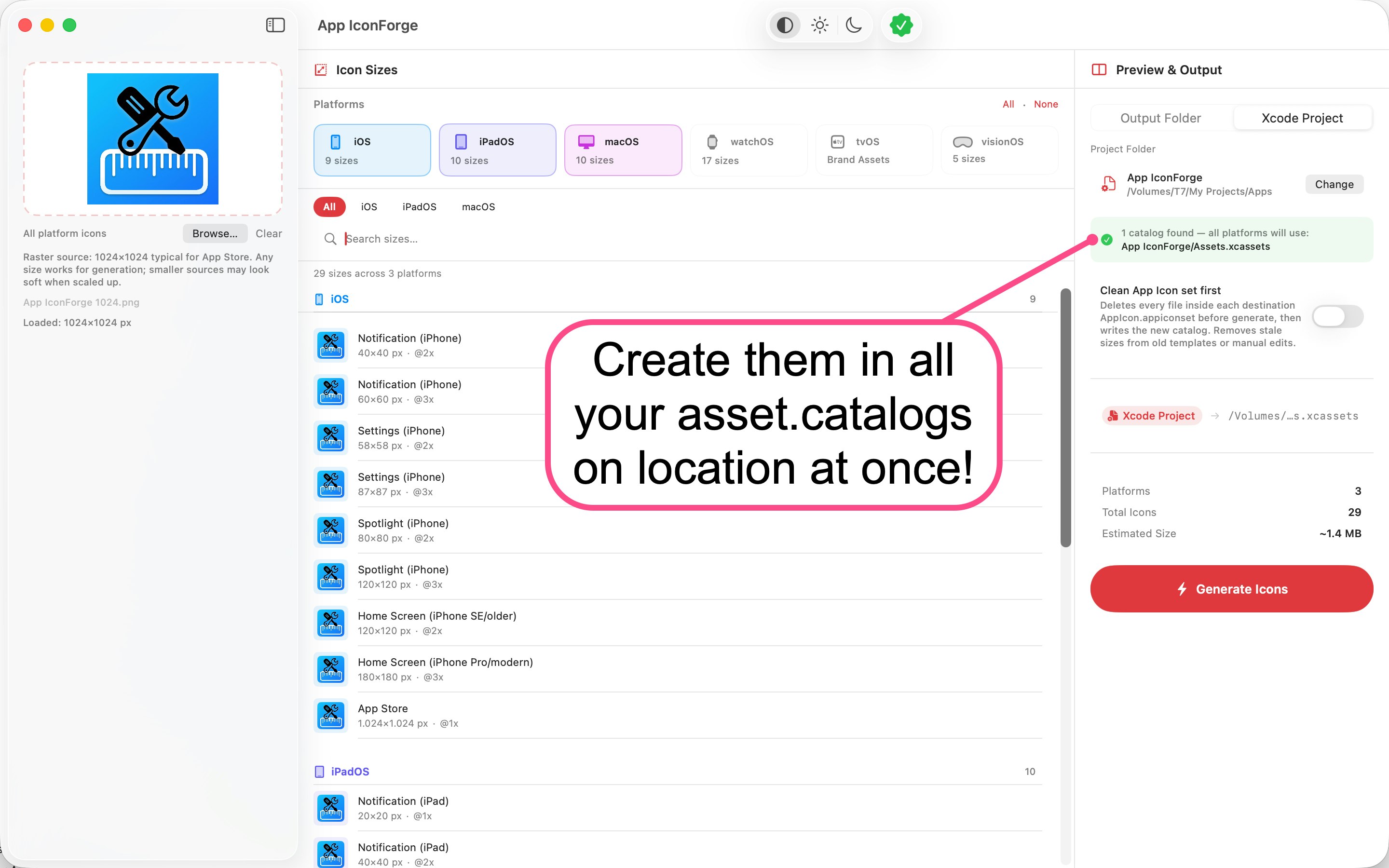Click Browse... to choose source image

(215, 234)
